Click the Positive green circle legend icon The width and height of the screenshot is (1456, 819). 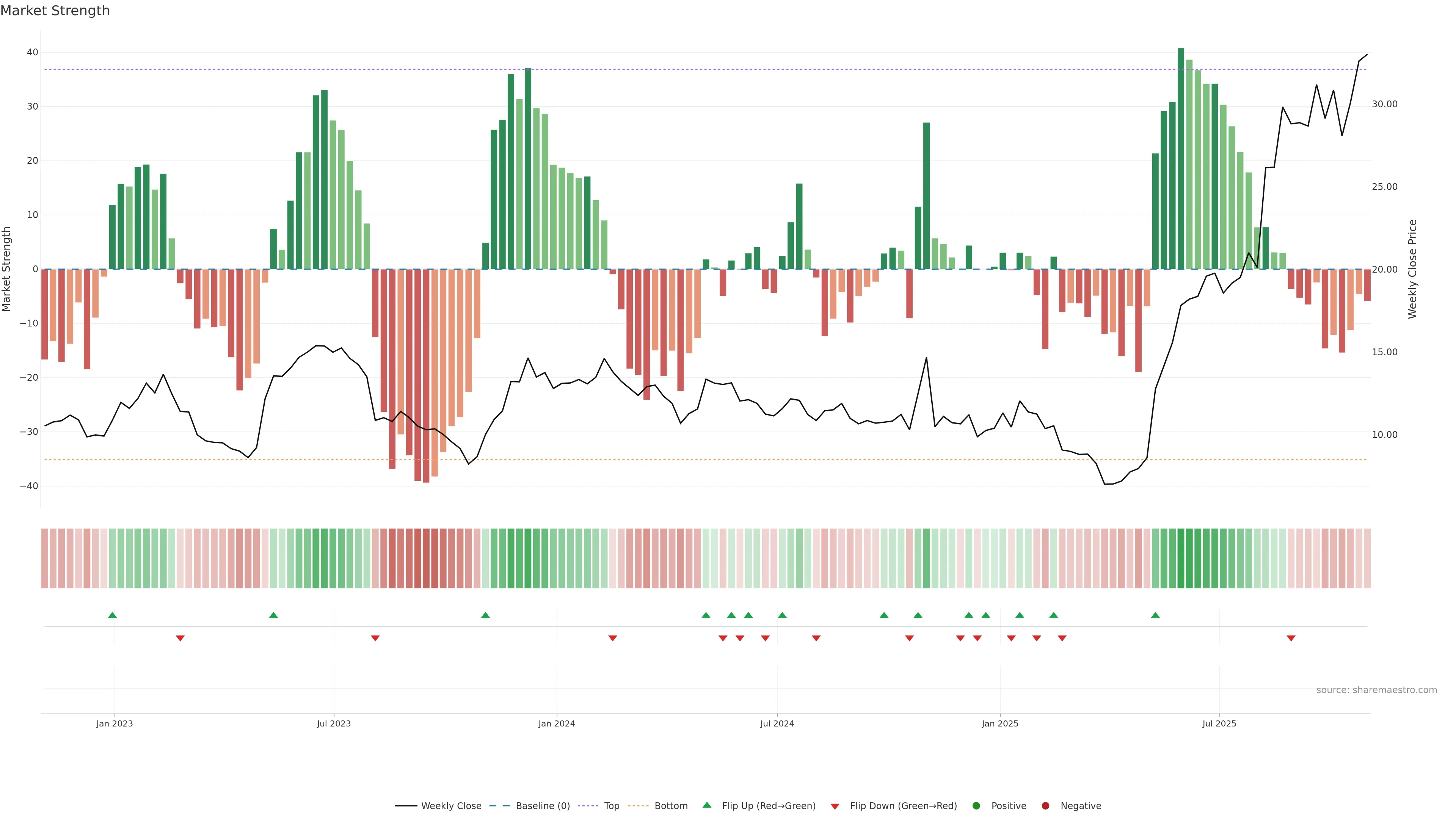pyautogui.click(x=976, y=806)
